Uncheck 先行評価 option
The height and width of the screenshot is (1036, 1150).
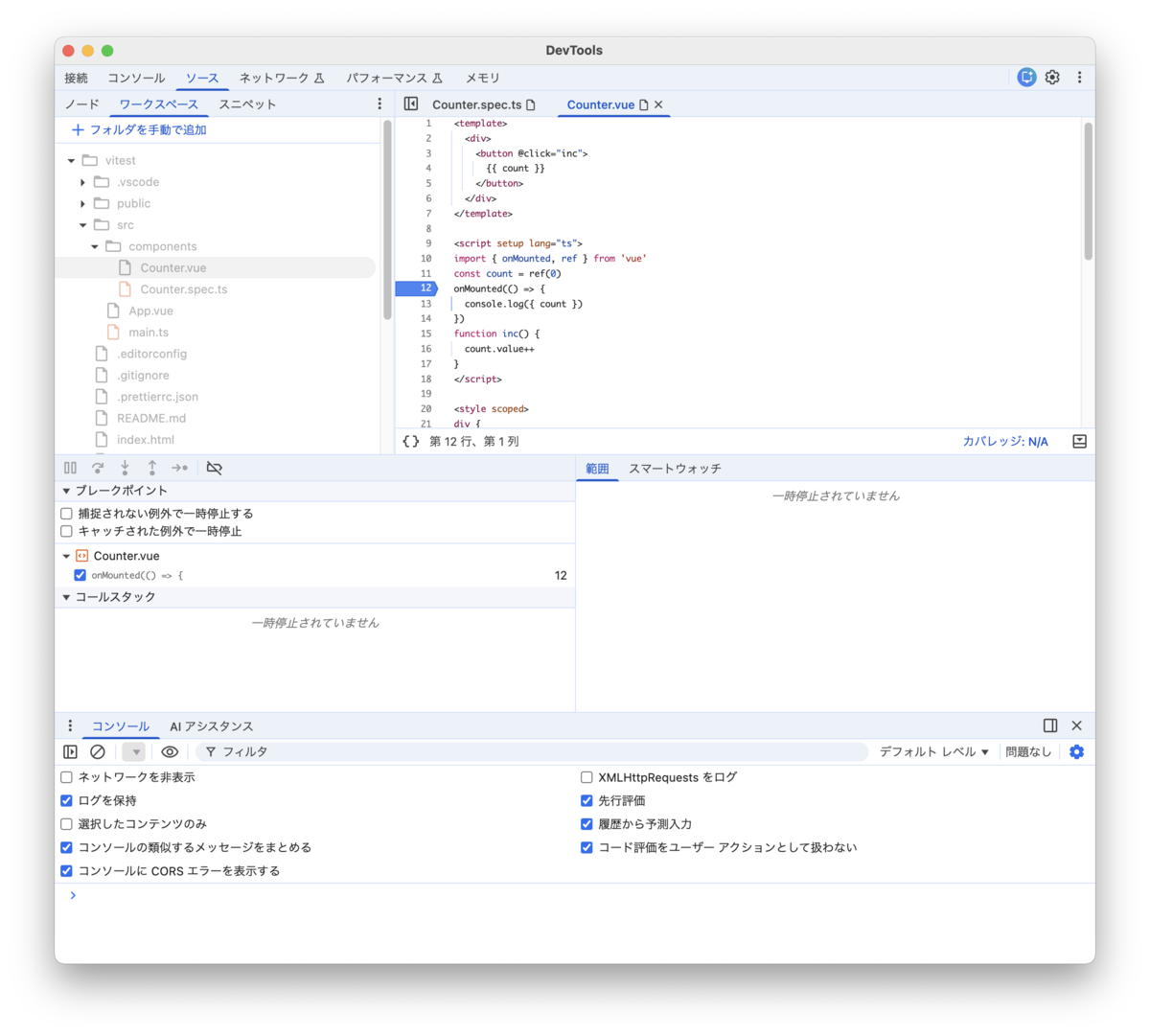click(586, 800)
